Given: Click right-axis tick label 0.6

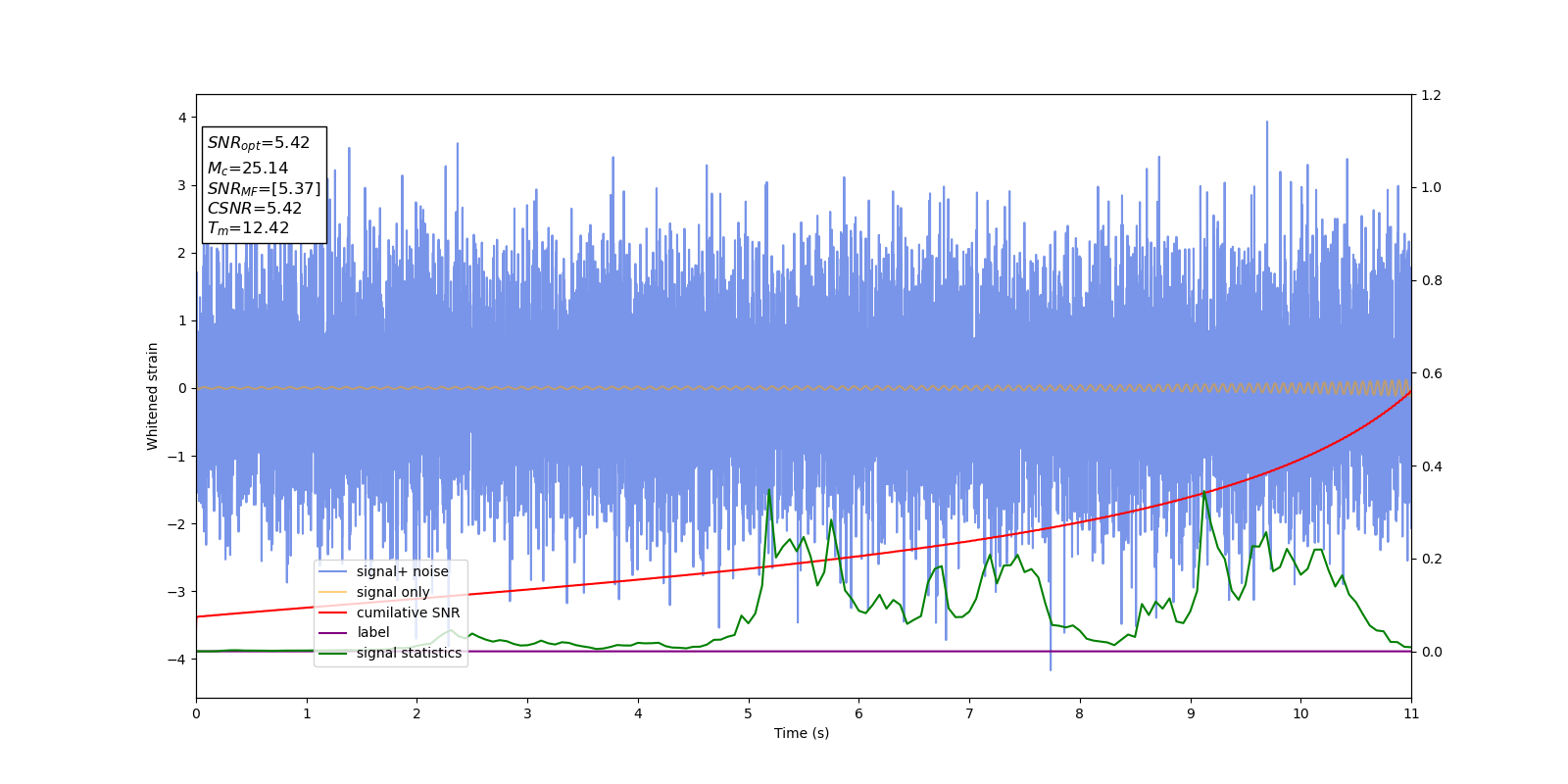Looking at the screenshot, I should click(1432, 373).
